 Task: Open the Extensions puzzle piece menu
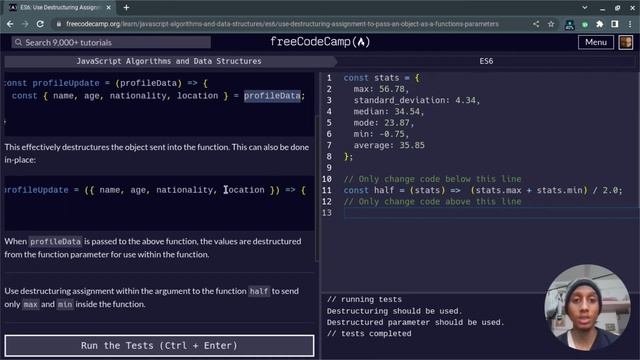tap(600, 24)
